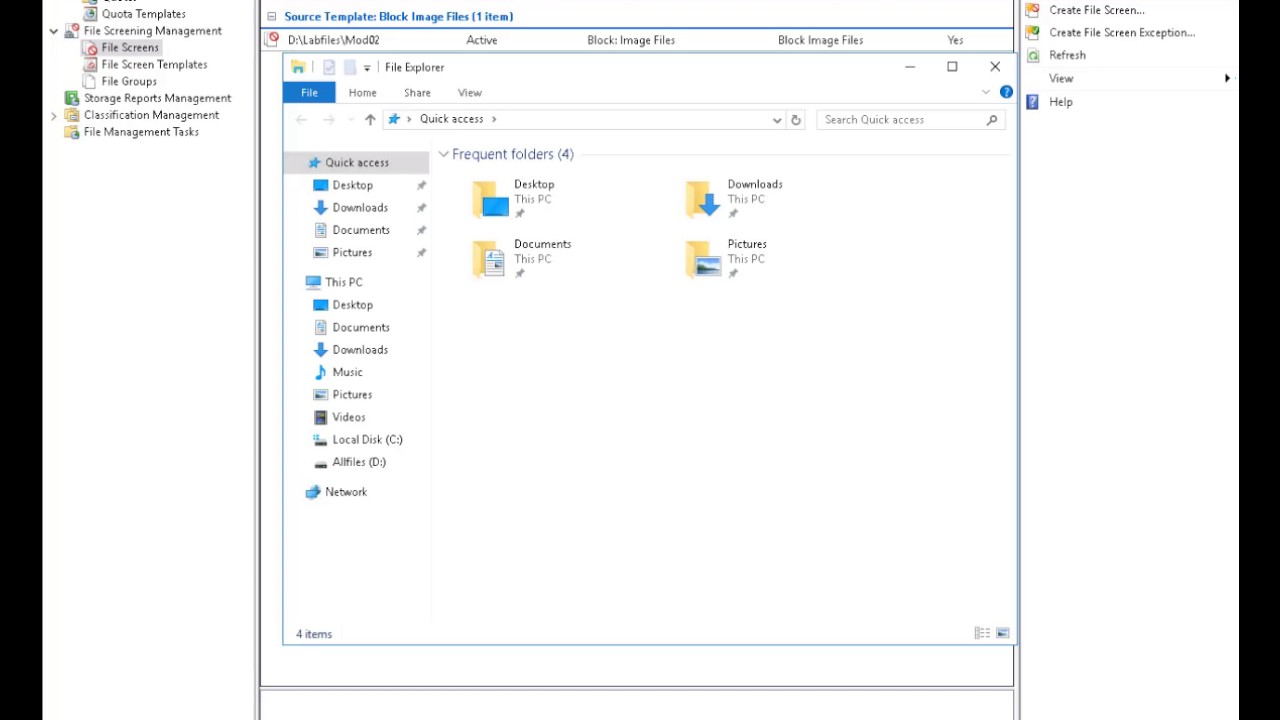Open Storage Reports Management
Viewport: 1280px width, 720px height.
(x=157, y=98)
